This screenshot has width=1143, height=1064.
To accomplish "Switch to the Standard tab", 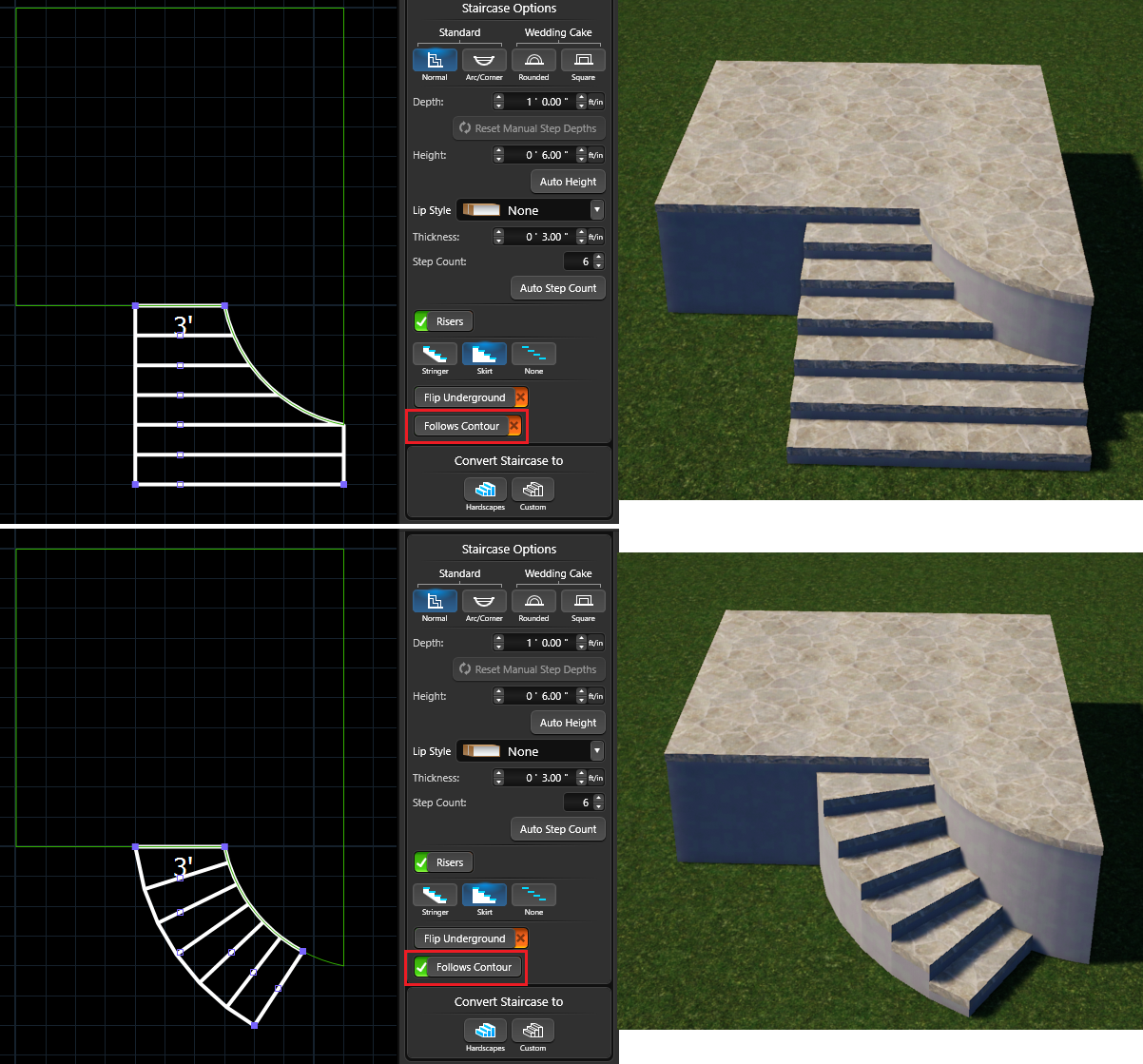I will tap(459, 31).
